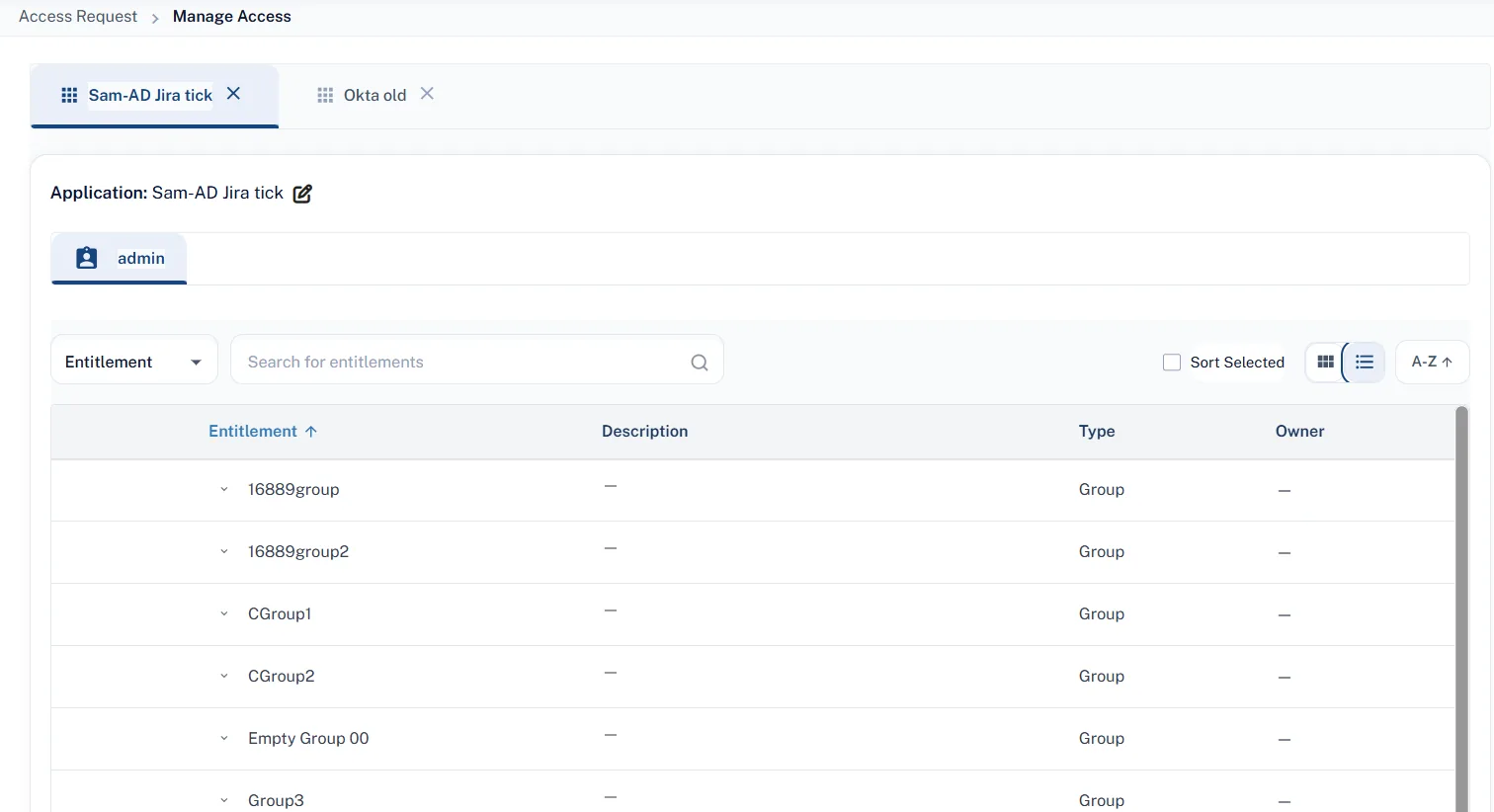Image resolution: width=1494 pixels, height=812 pixels.
Task: Click the Group type cell for Empty Group 00
Action: coord(1102,739)
